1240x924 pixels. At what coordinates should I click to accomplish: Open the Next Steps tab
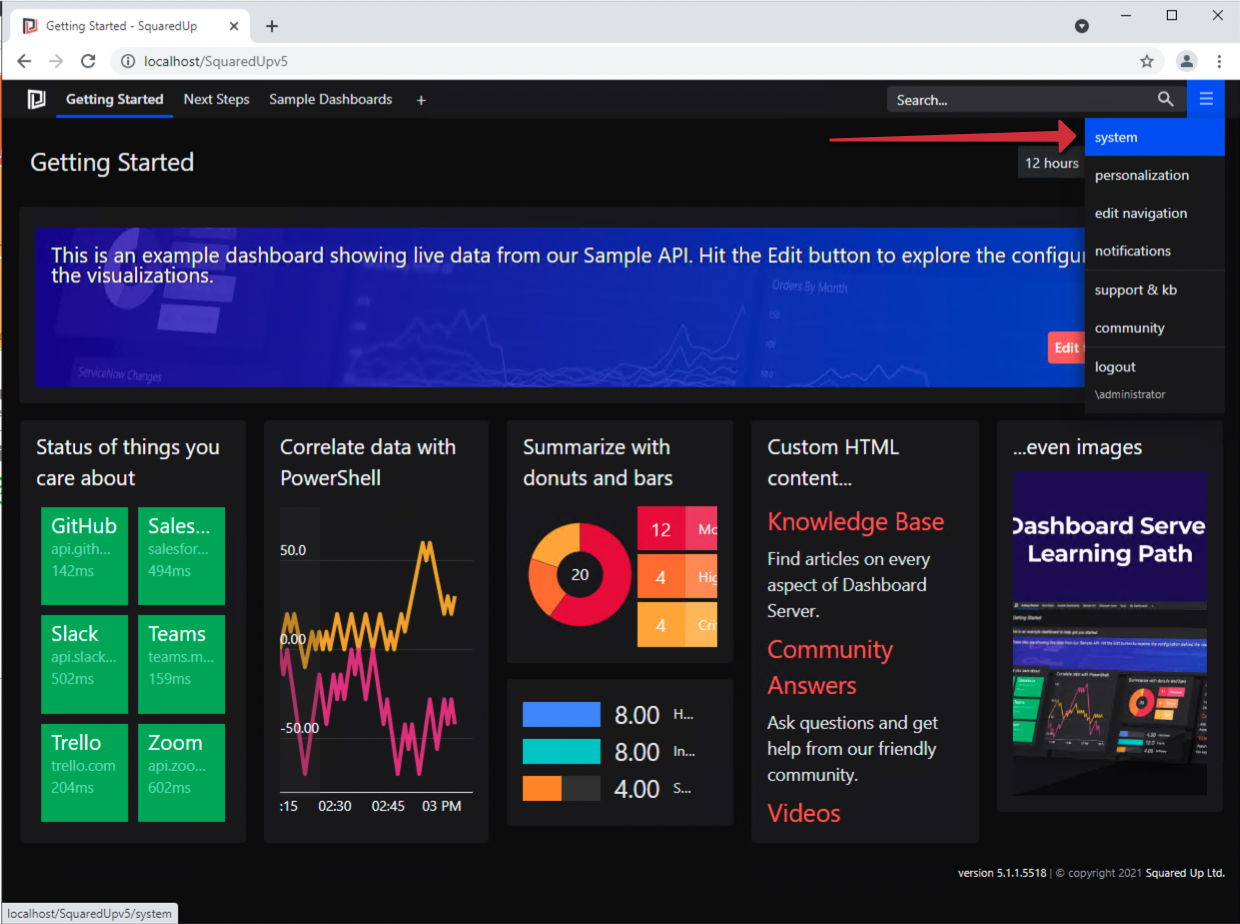(x=216, y=100)
